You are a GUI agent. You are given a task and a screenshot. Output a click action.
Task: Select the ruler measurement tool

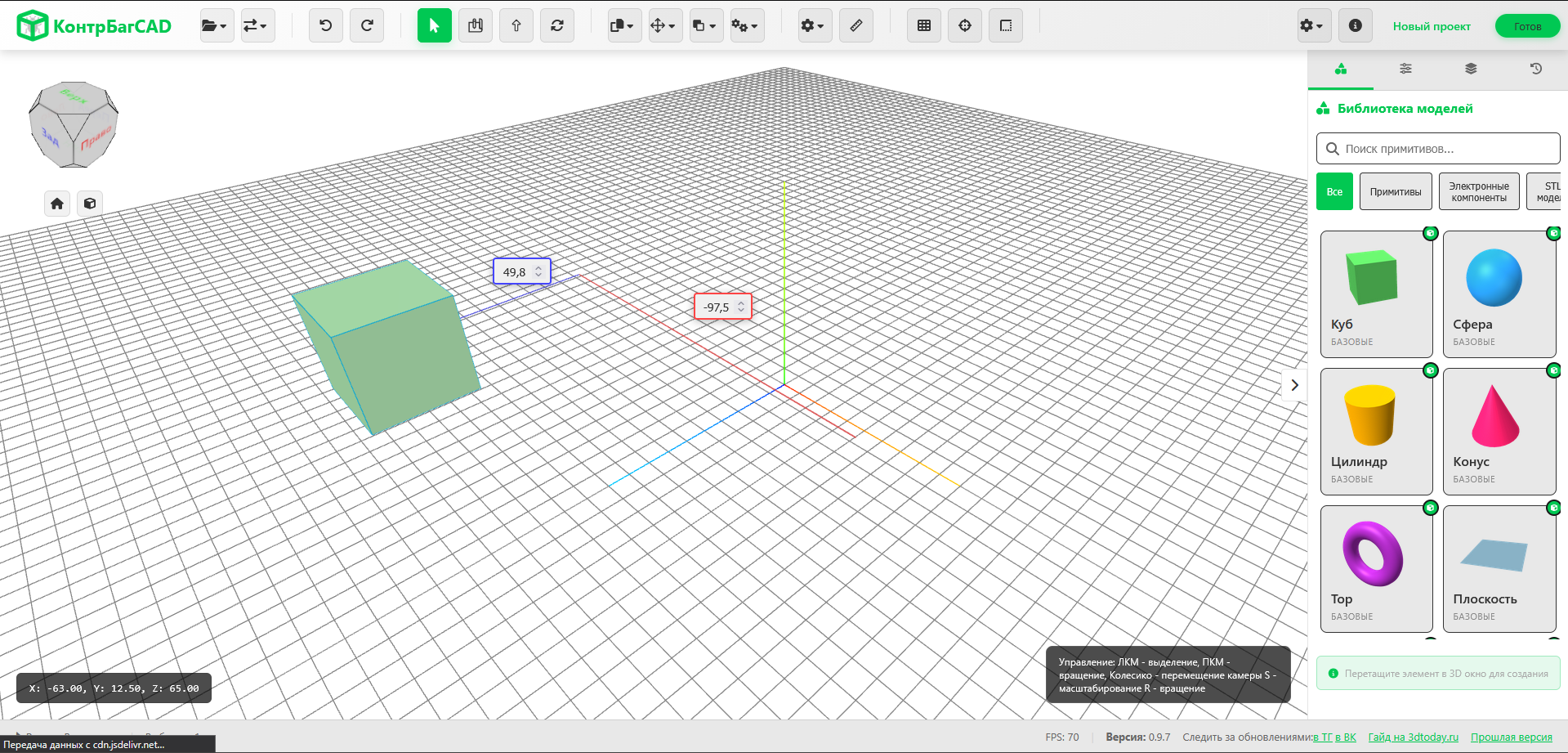tap(855, 26)
